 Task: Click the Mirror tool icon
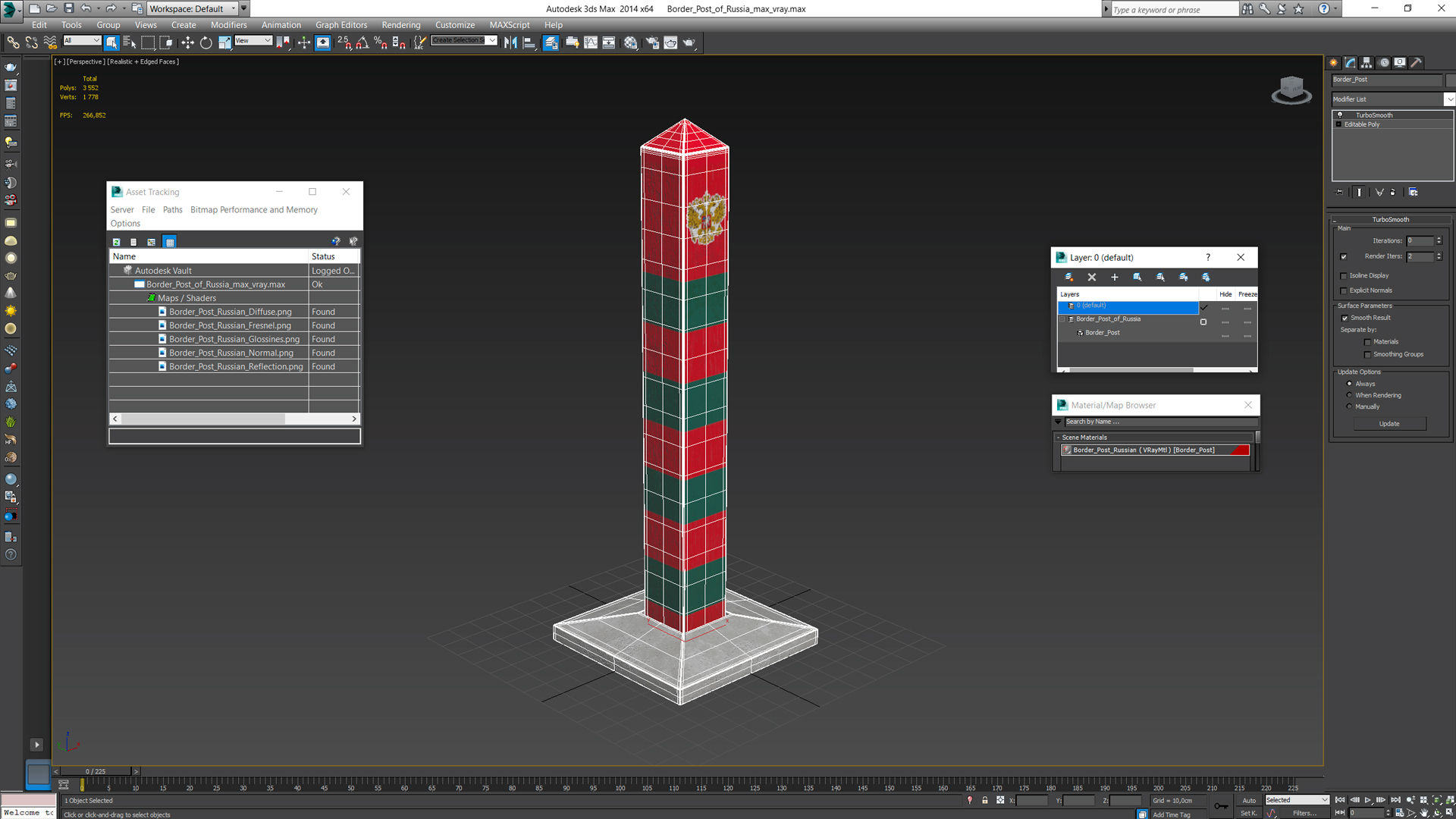tap(510, 42)
